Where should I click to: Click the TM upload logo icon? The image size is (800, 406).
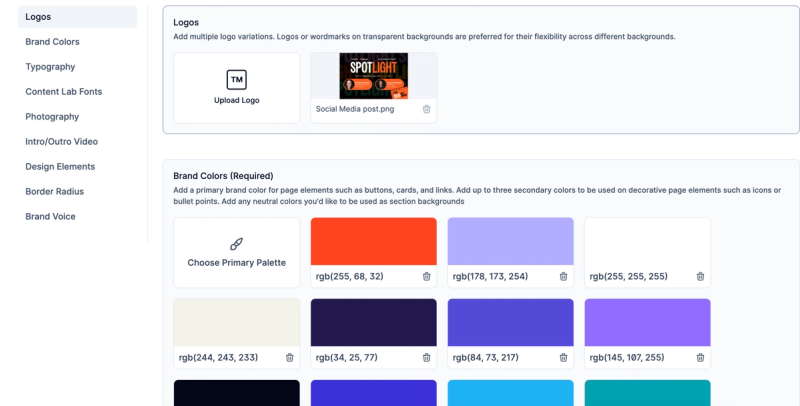[x=236, y=80]
